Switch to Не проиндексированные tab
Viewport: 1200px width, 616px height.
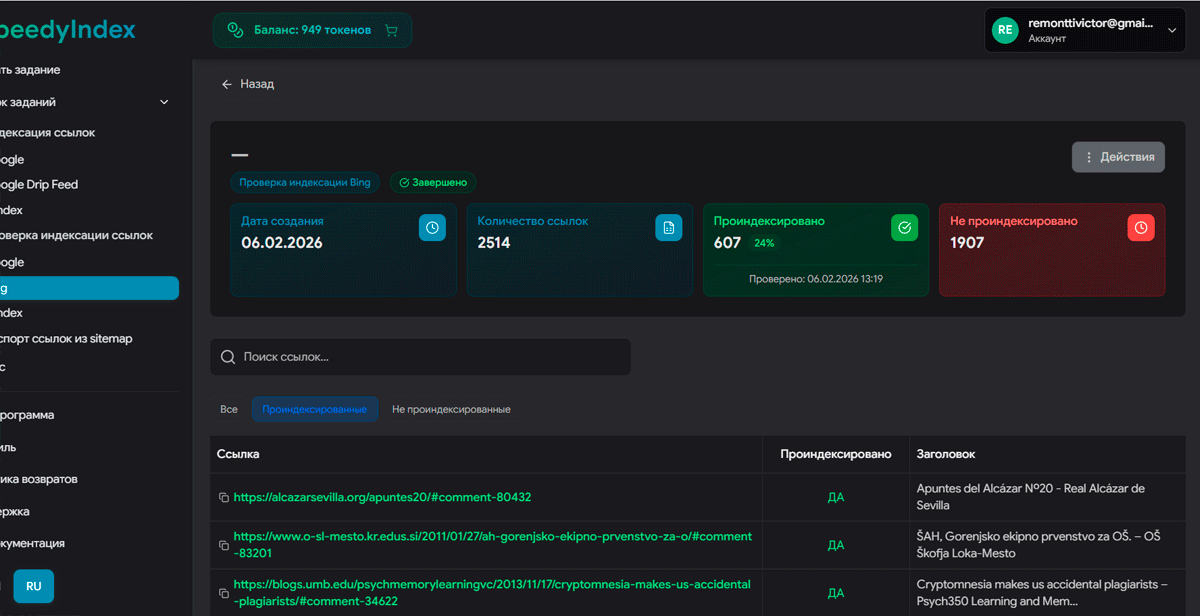[451, 409]
